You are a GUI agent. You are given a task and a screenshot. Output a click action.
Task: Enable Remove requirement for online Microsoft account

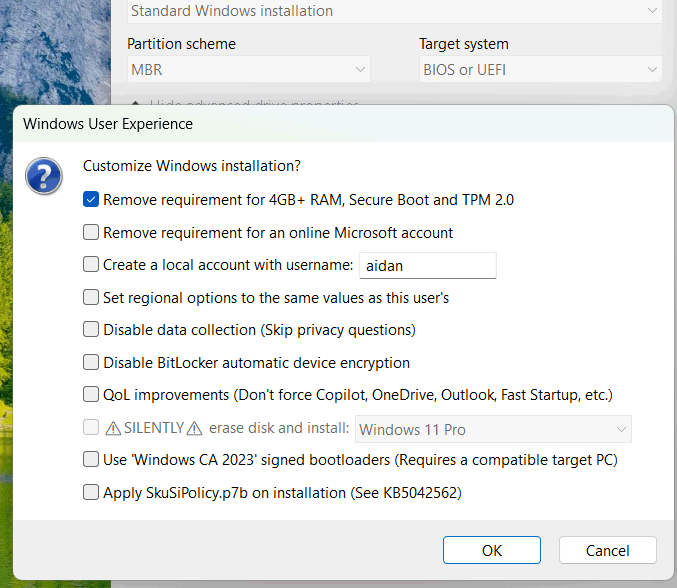91,232
